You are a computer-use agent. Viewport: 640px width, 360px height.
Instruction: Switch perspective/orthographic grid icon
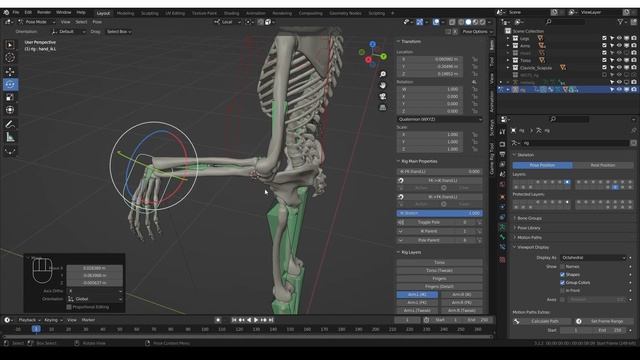382,107
